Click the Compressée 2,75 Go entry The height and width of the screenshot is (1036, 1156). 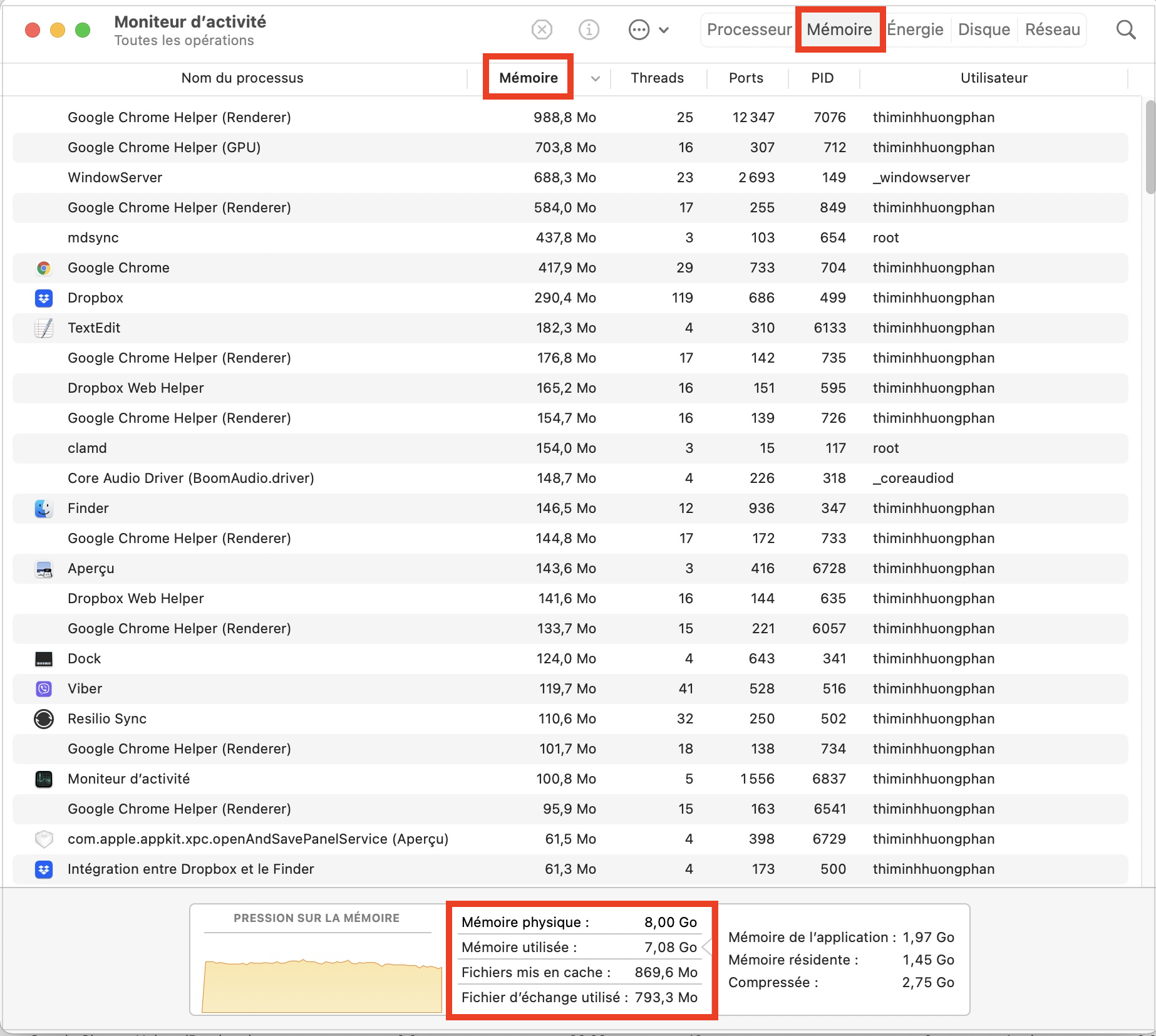click(841, 983)
